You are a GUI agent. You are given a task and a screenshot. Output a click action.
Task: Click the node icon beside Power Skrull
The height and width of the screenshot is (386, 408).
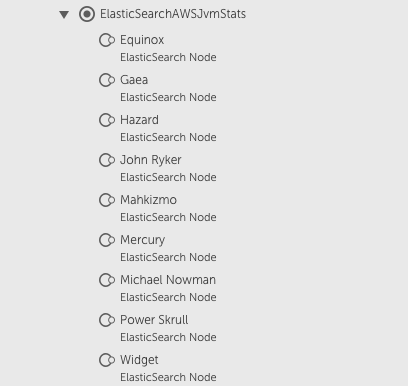click(x=107, y=320)
